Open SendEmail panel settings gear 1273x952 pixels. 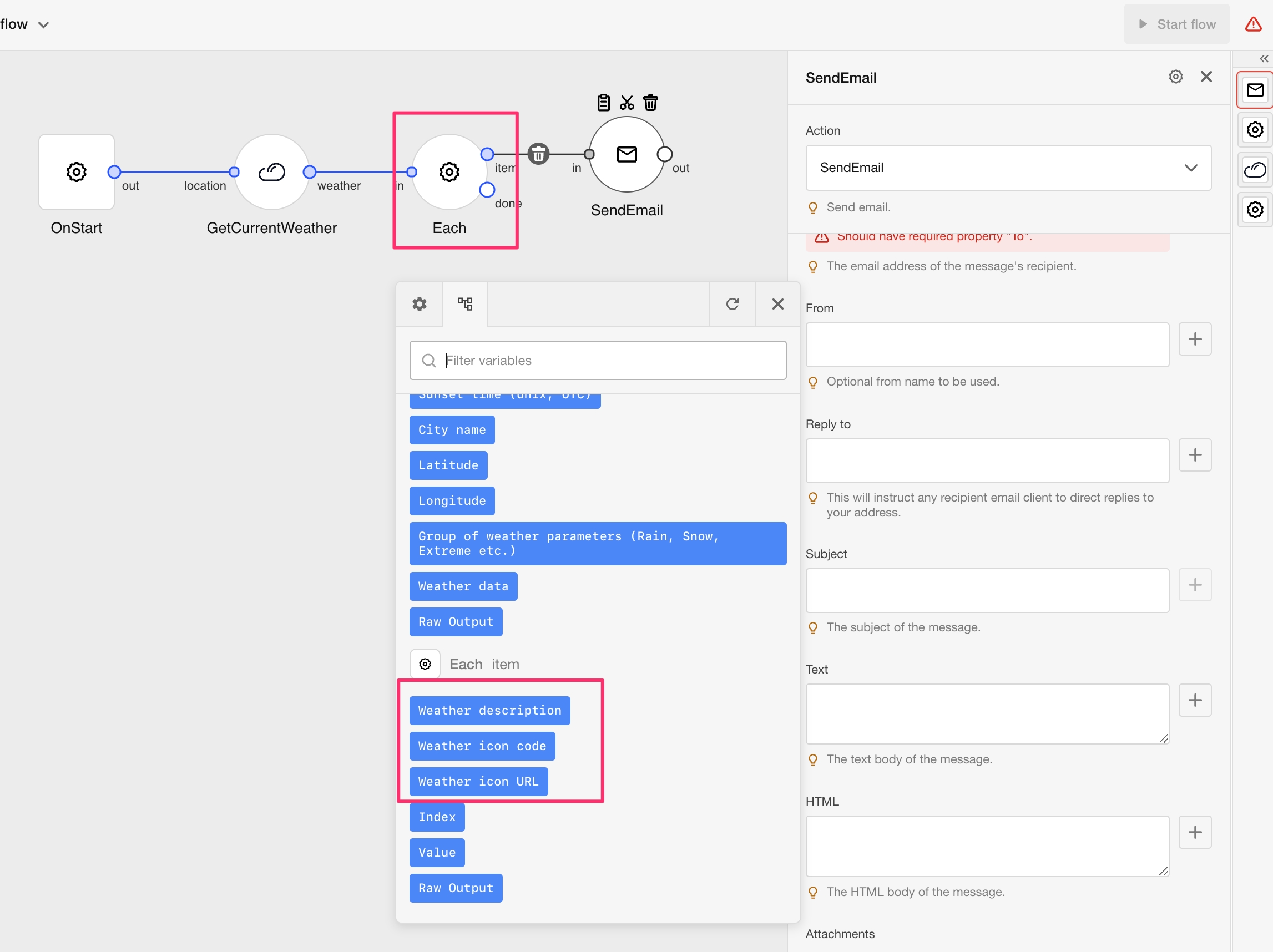click(x=1175, y=77)
